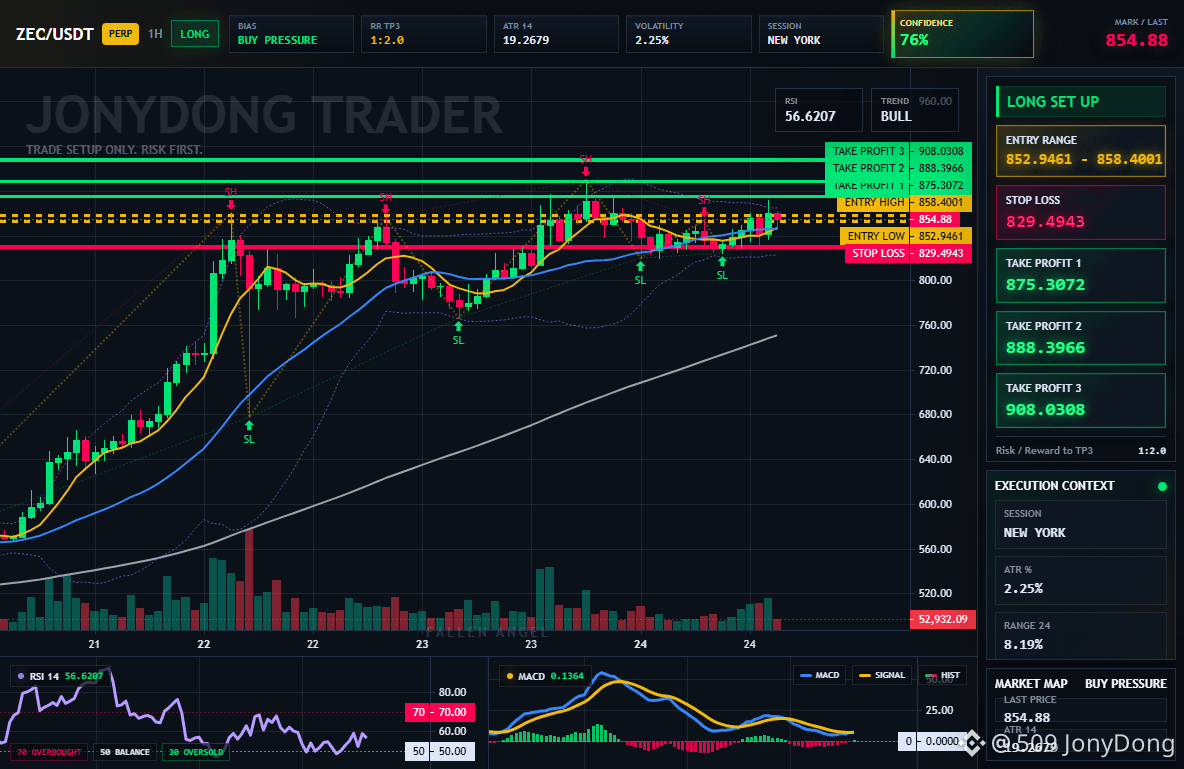Click the ATR 14 value box
Image resolution: width=1184 pixels, height=769 pixels.
click(556, 34)
